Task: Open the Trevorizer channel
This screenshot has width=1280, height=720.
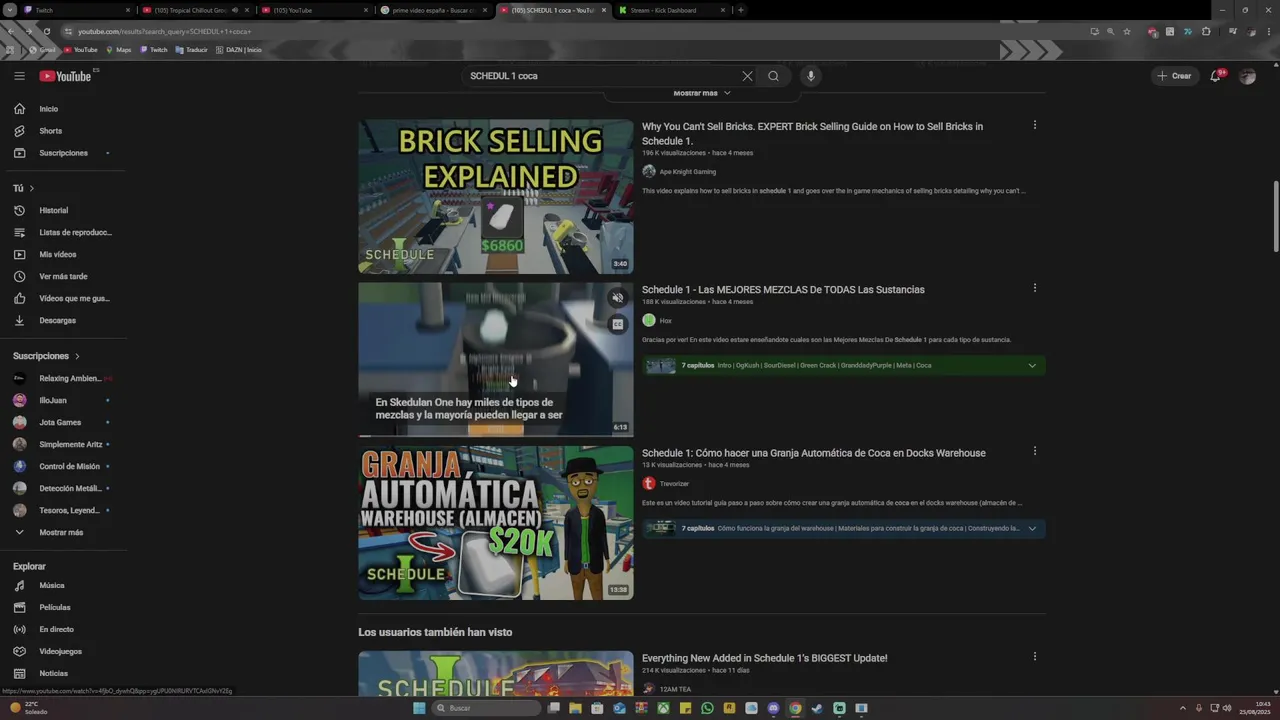Action: coord(674,484)
